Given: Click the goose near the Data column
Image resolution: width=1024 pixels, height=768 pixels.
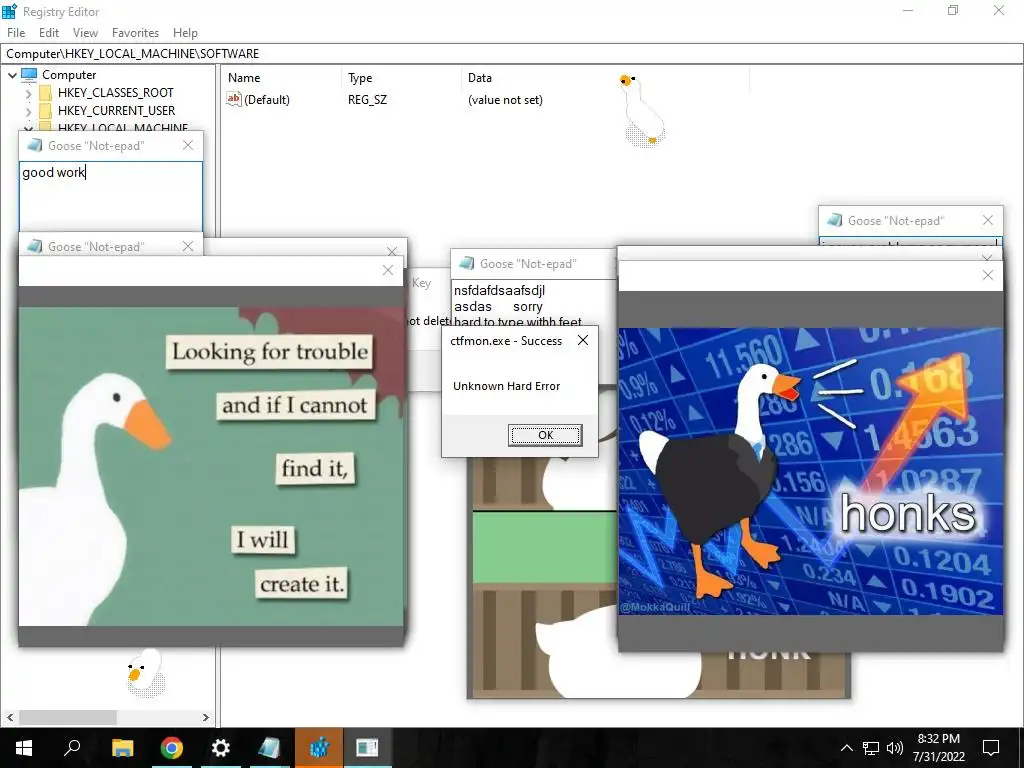Looking at the screenshot, I should tap(641, 110).
